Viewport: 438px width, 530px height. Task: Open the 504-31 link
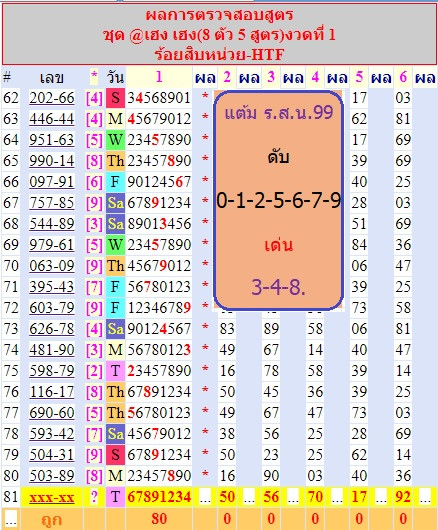tap(52, 455)
